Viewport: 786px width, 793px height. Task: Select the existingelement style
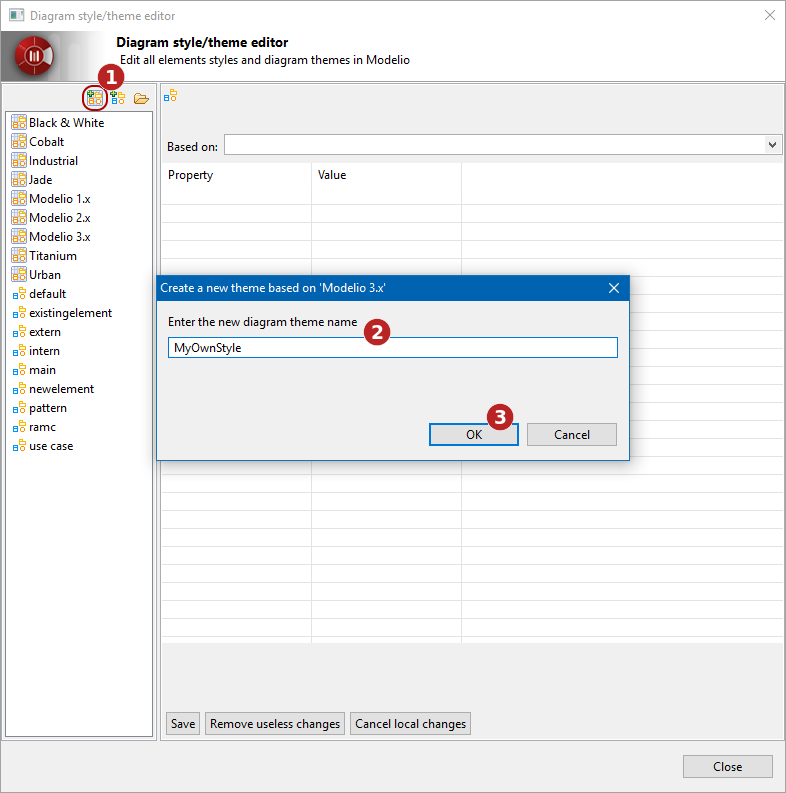70,313
